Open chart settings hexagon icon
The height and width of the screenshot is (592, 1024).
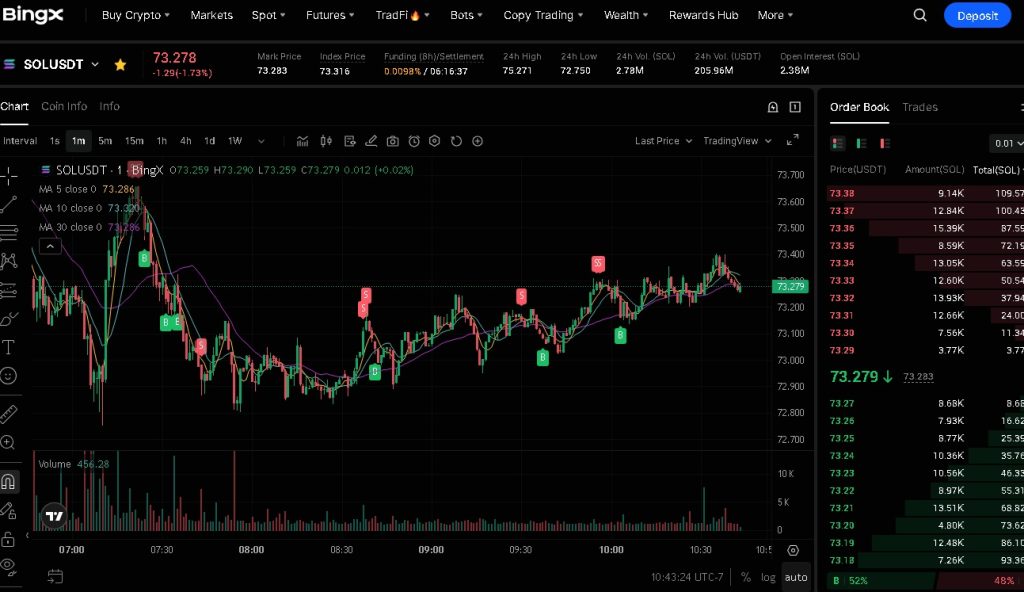click(435, 141)
